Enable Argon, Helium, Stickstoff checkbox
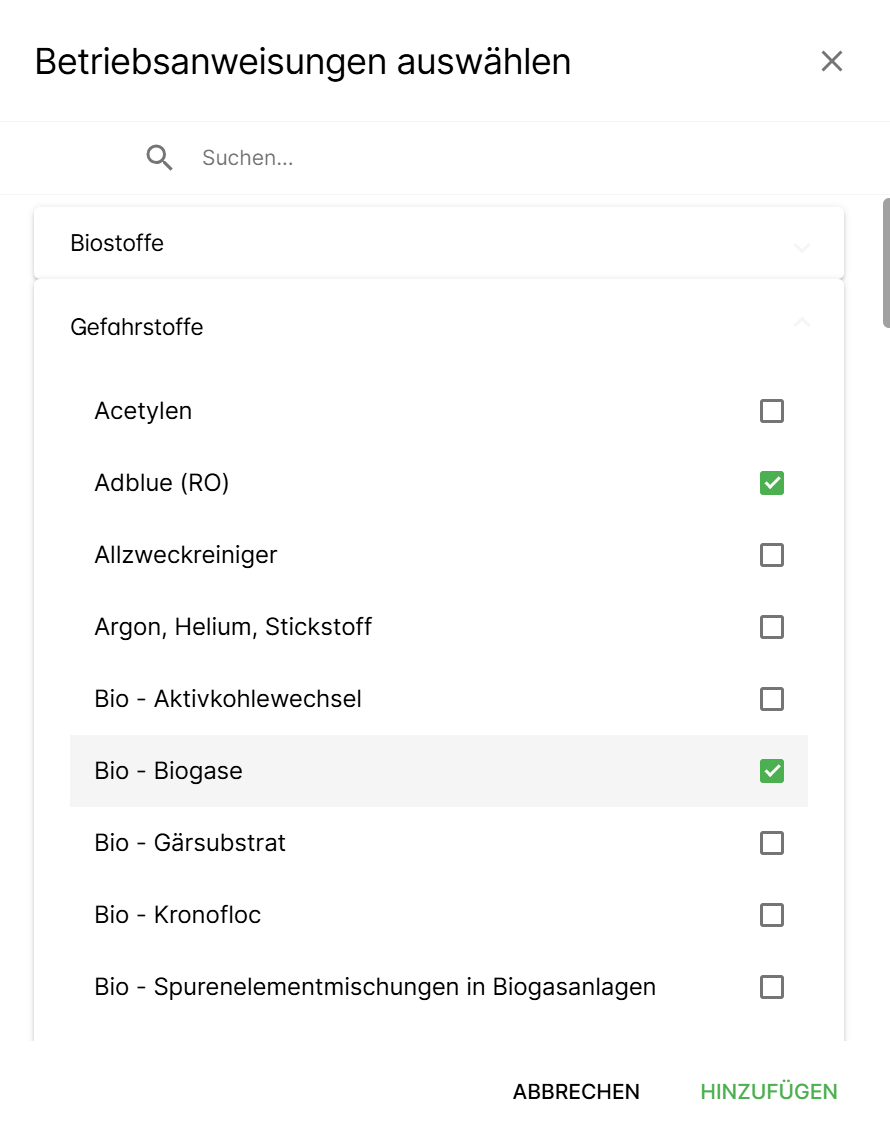The height and width of the screenshot is (1134, 890). (x=772, y=627)
